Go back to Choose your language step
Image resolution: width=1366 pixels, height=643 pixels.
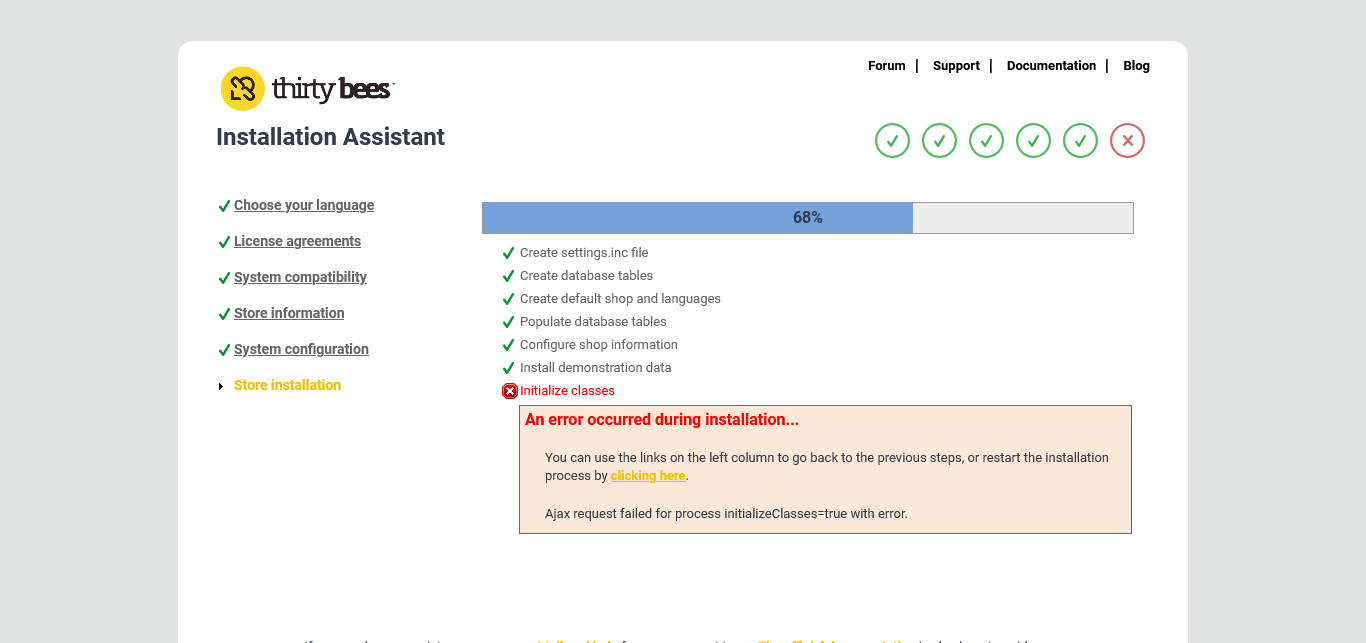pyautogui.click(x=304, y=205)
